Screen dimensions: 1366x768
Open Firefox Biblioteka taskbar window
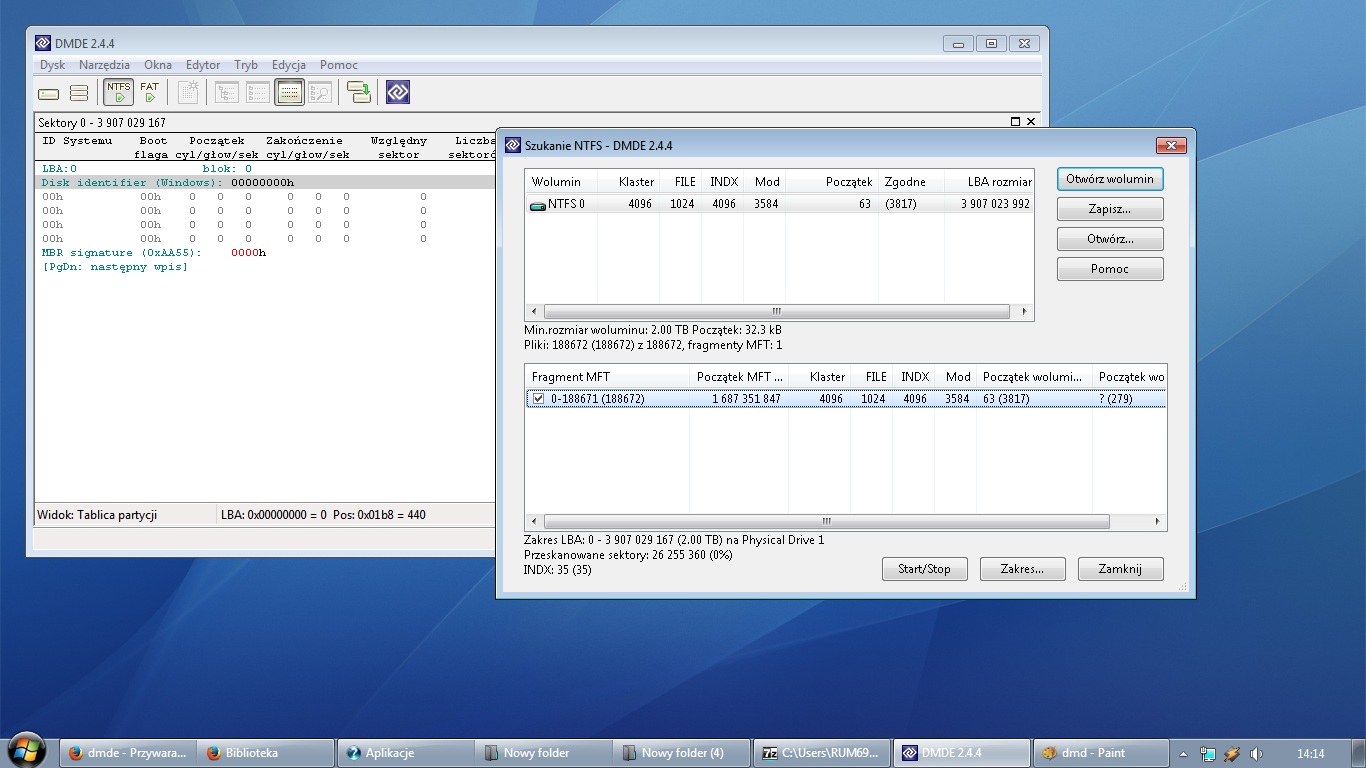tap(265, 753)
